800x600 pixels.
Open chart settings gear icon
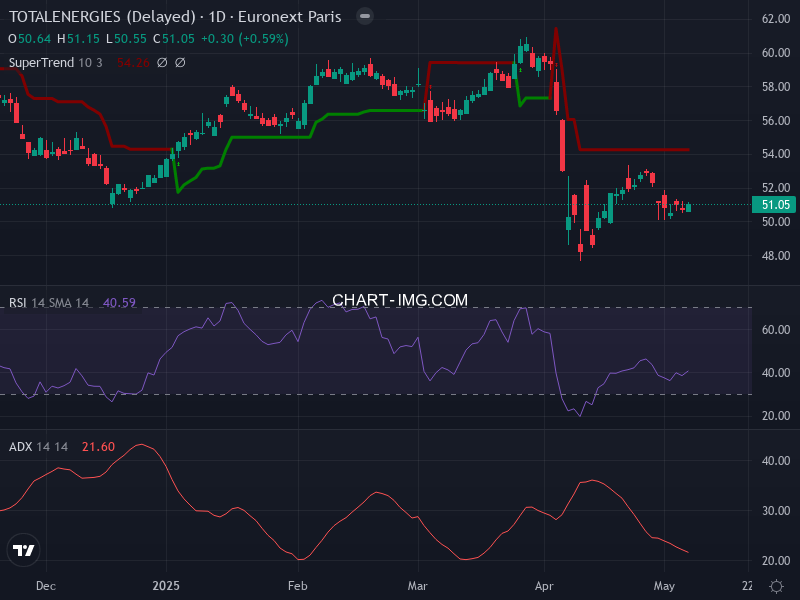tap(776, 586)
